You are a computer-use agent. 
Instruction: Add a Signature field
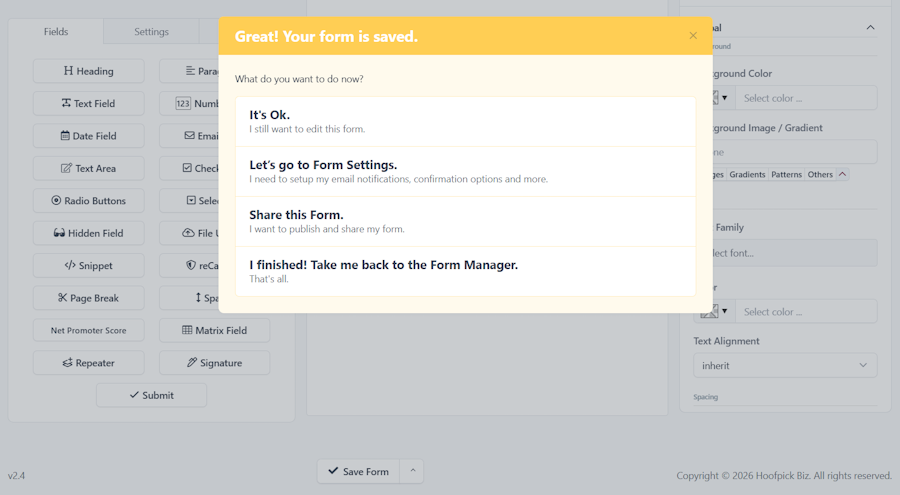[215, 363]
